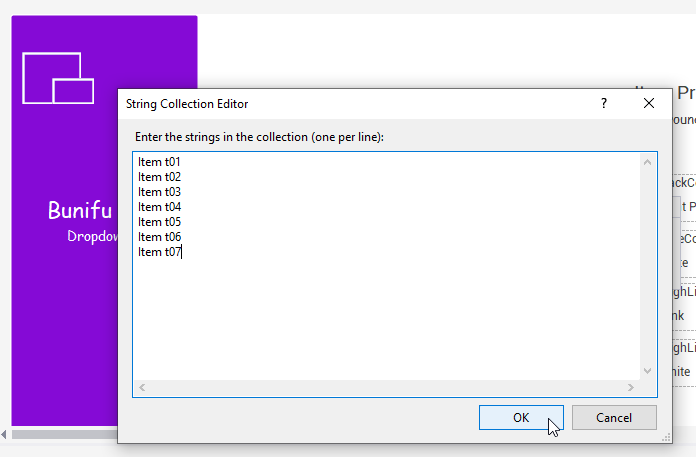Place cursor on line Item t04

(x=159, y=207)
